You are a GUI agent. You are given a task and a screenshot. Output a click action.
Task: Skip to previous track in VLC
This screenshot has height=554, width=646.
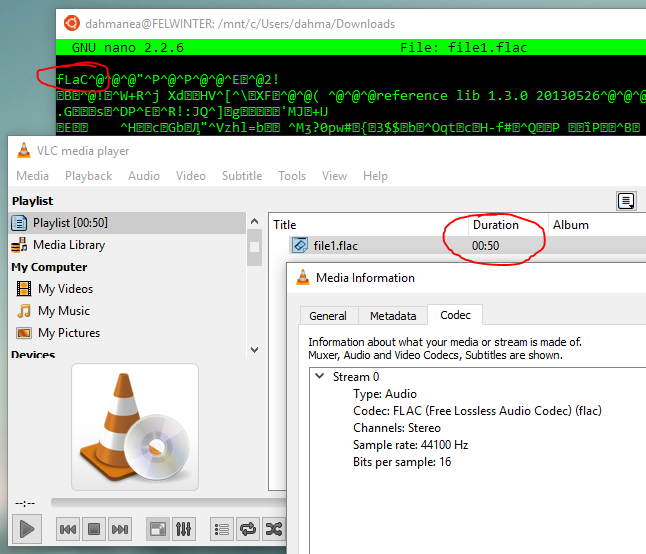(x=68, y=529)
